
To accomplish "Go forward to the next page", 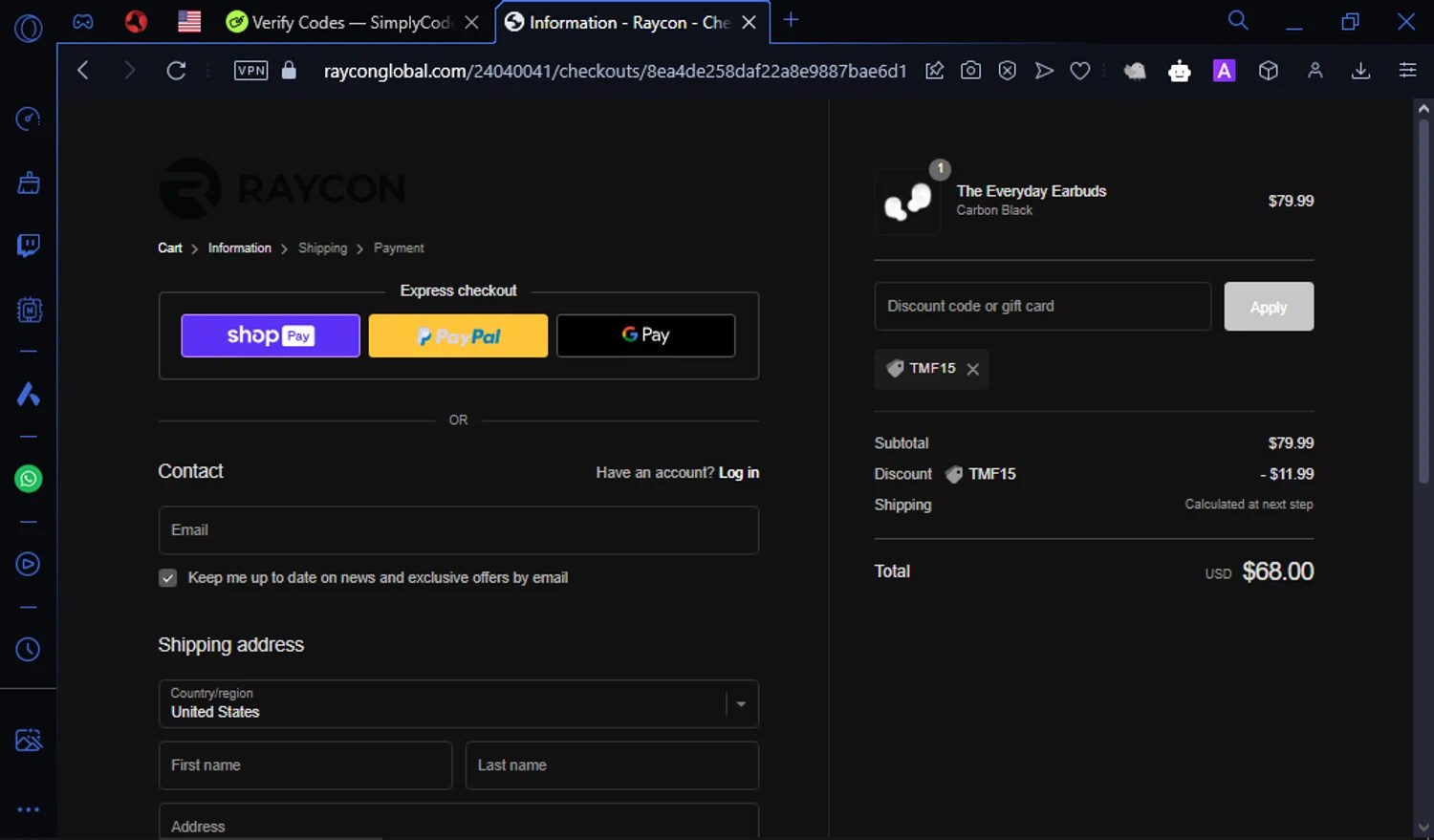I will pyautogui.click(x=129, y=70).
